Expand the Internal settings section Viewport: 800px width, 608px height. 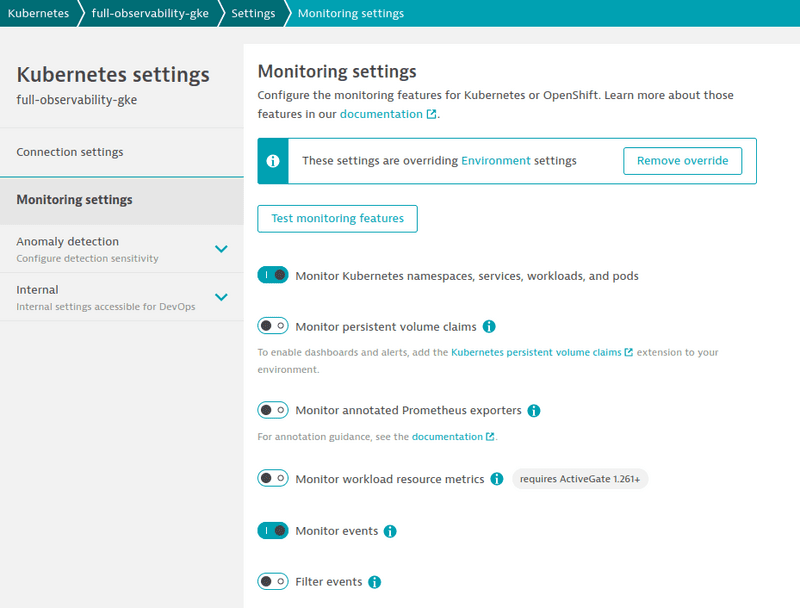pos(221,297)
